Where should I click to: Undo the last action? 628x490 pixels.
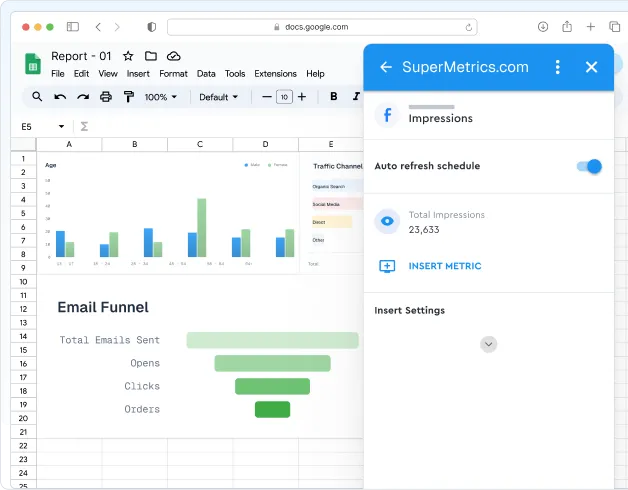[60, 97]
